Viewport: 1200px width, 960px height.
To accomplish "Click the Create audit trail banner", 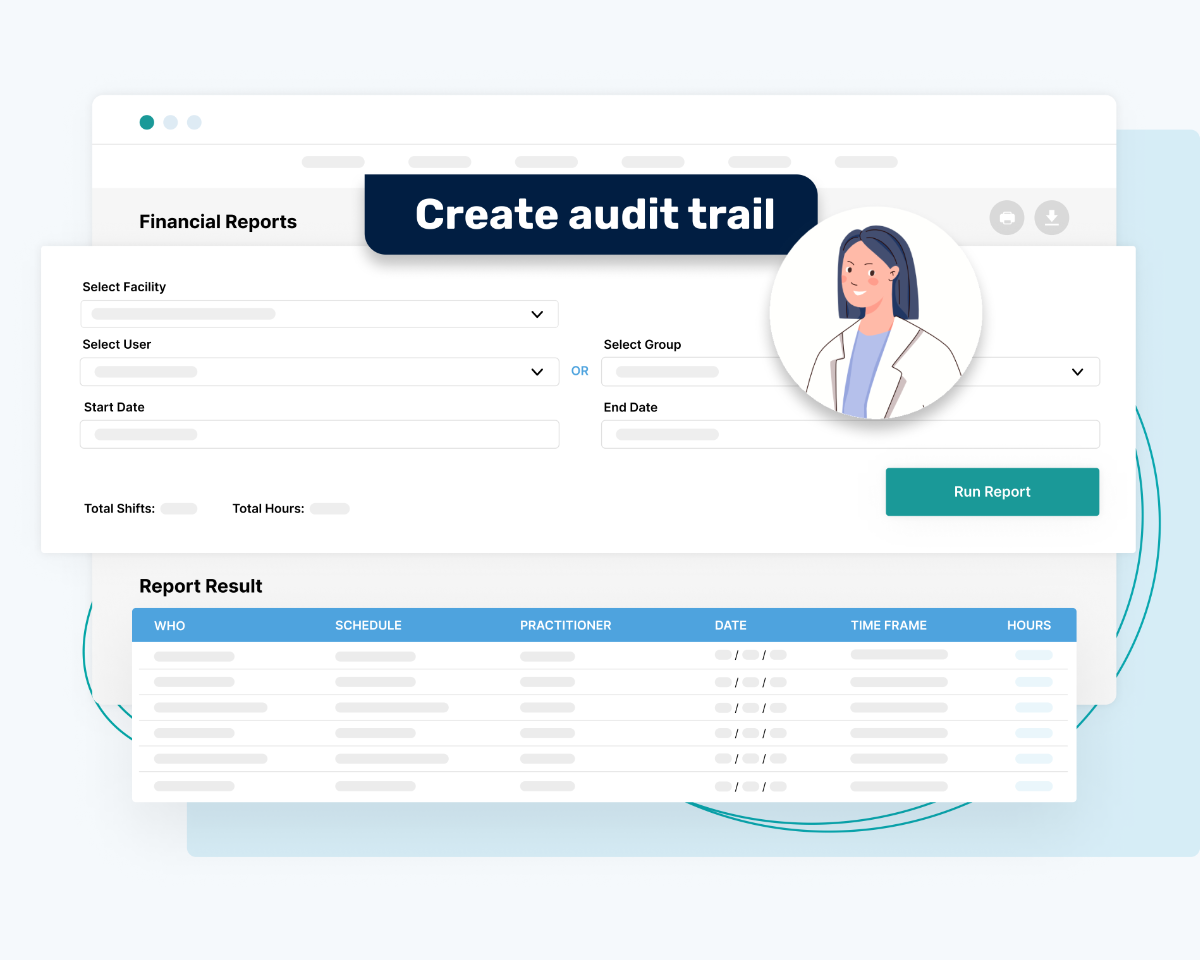I will [591, 214].
